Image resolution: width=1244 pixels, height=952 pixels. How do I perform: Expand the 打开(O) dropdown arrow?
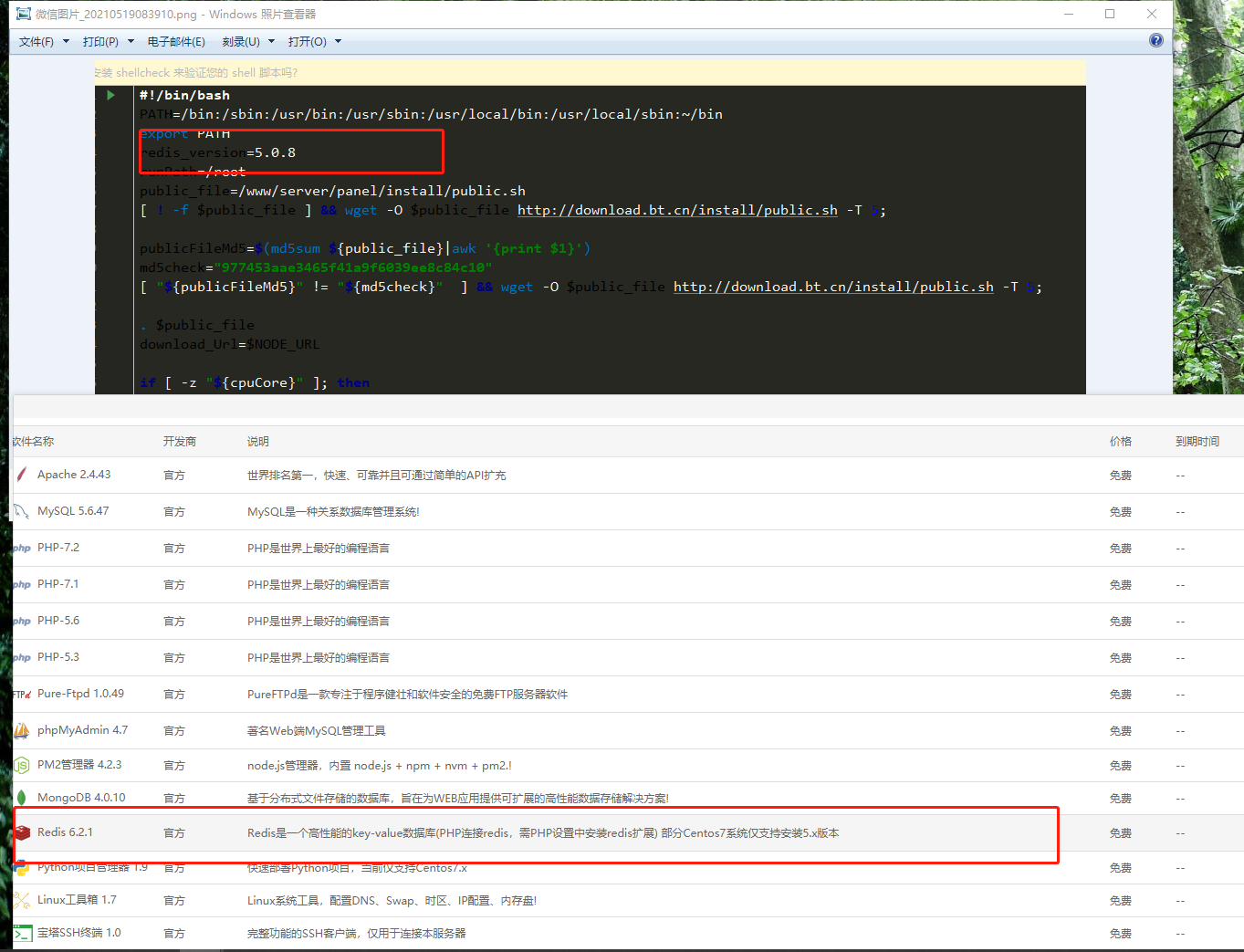click(x=338, y=41)
